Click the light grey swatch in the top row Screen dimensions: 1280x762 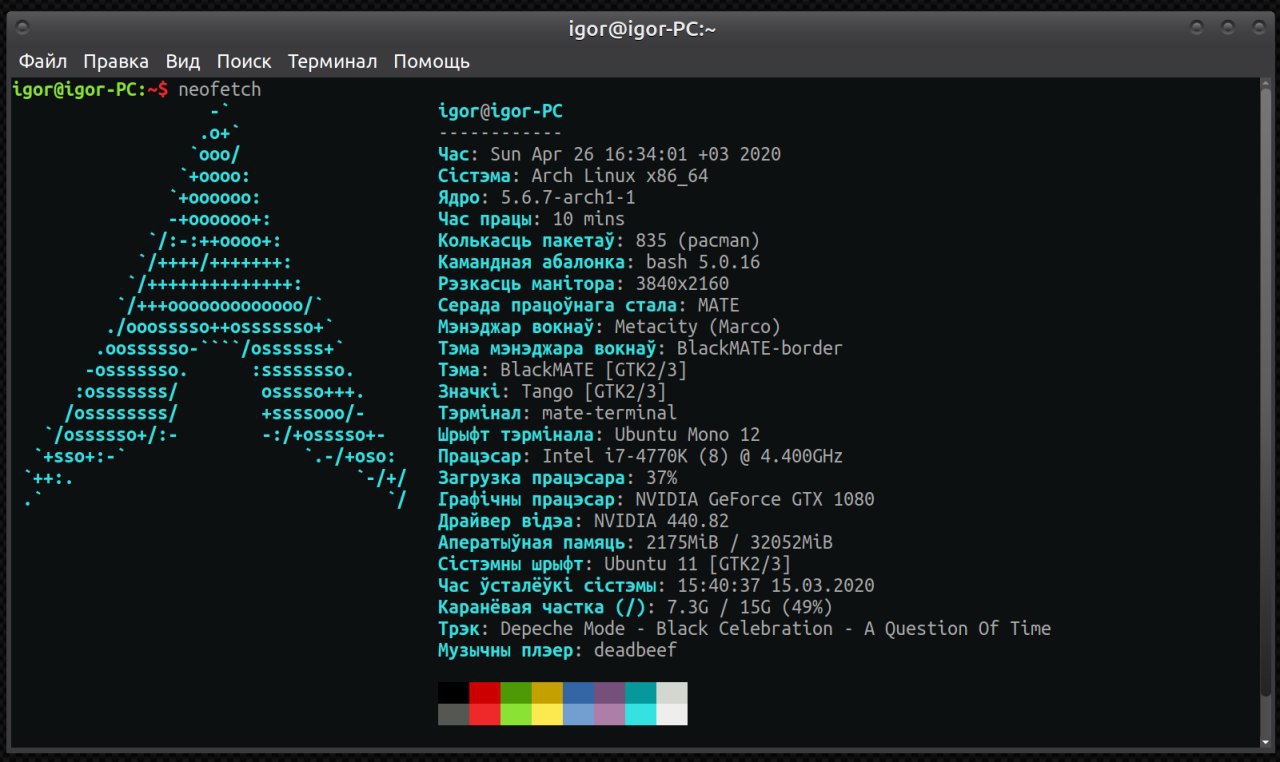pyautogui.click(x=672, y=693)
